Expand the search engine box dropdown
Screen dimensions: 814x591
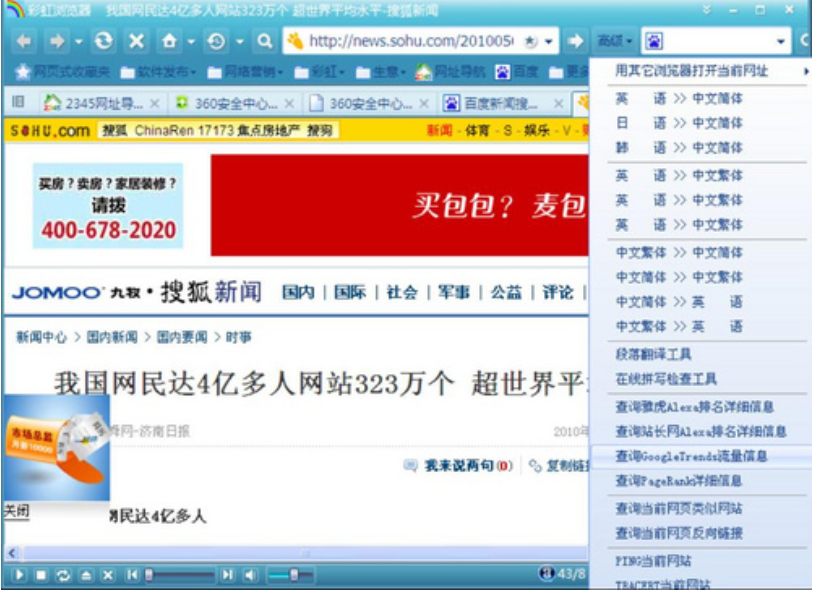click(x=780, y=42)
